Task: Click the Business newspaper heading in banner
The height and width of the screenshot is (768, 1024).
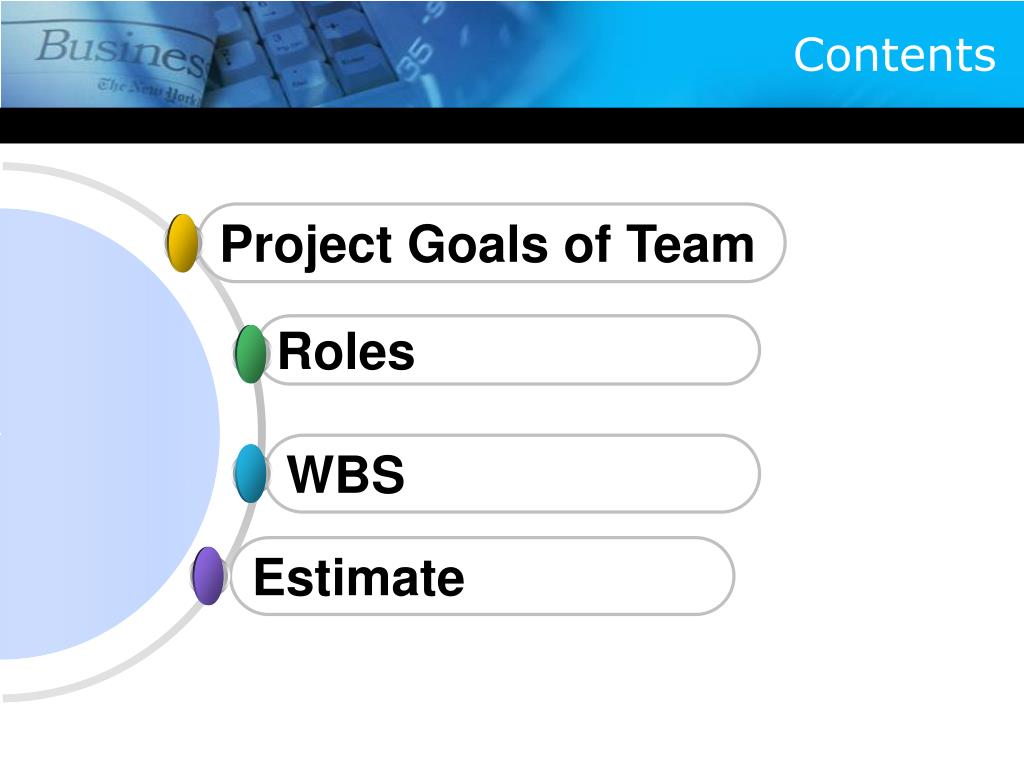Action: [123, 50]
